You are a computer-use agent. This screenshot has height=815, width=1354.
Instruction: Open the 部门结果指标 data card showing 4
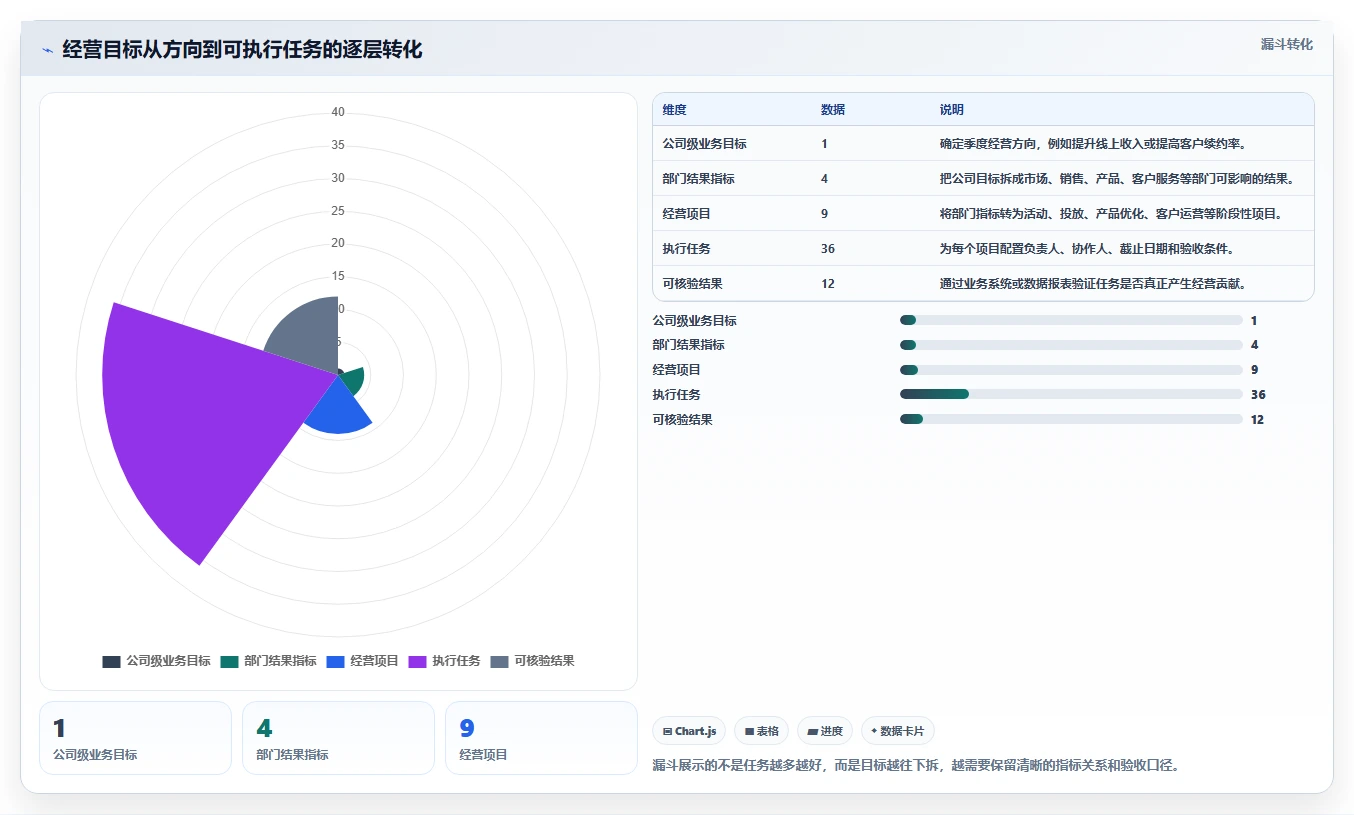click(338, 738)
